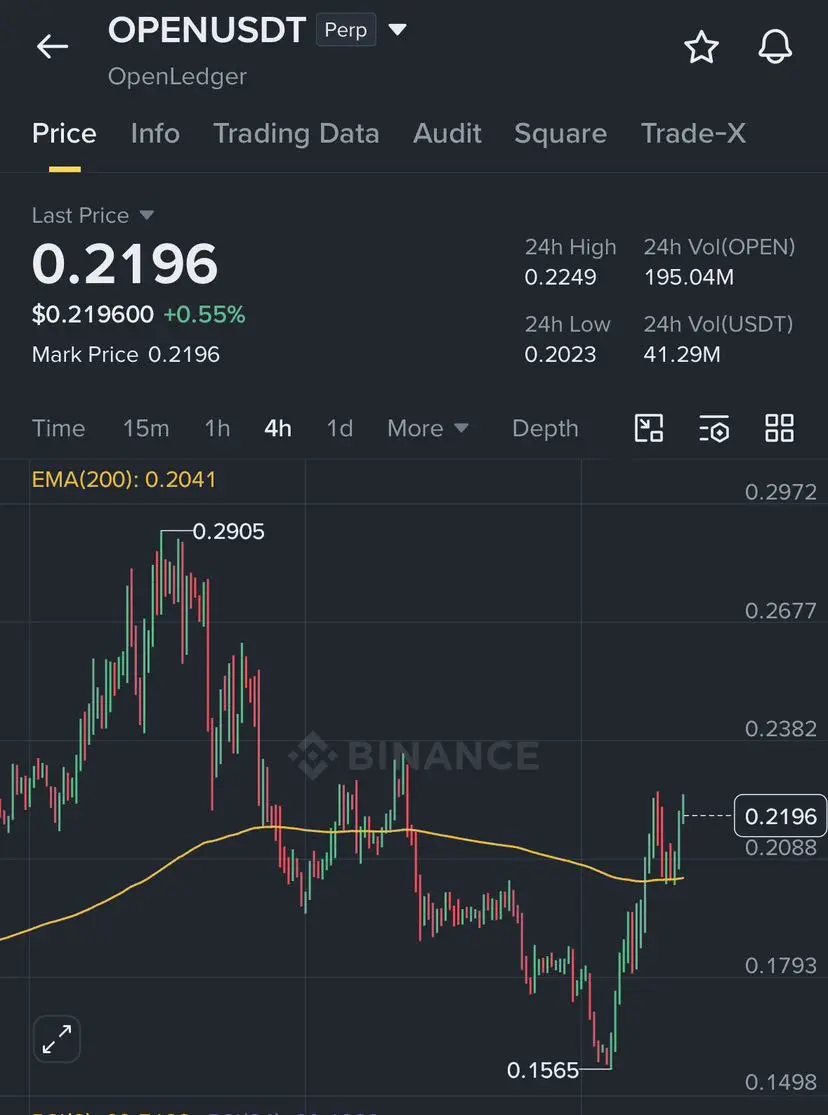Select the 1d chart interval

[339, 428]
